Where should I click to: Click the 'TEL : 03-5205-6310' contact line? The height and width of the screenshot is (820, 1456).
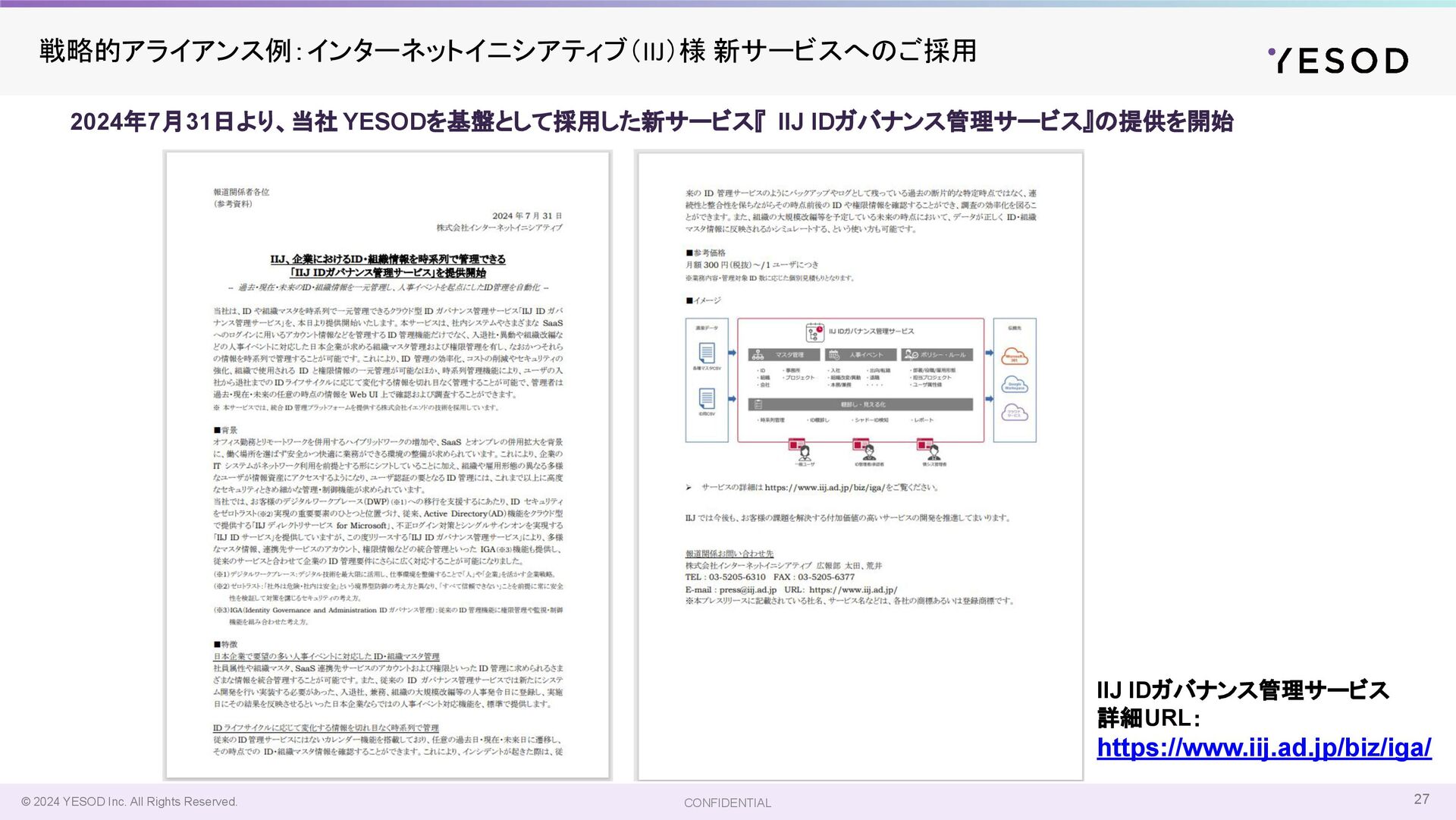pyautogui.click(x=725, y=577)
